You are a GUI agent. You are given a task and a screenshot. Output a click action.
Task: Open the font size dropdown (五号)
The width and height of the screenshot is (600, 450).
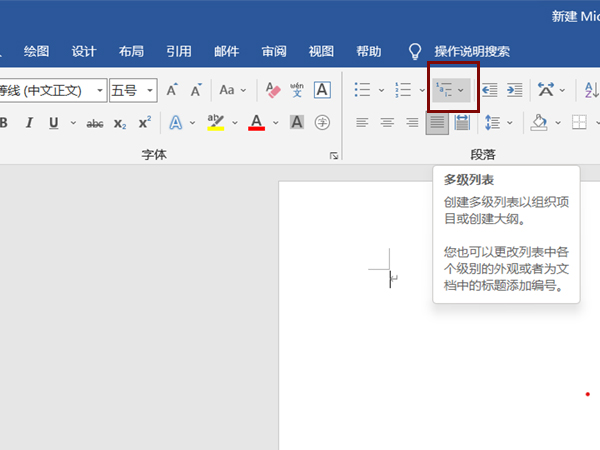pos(150,90)
